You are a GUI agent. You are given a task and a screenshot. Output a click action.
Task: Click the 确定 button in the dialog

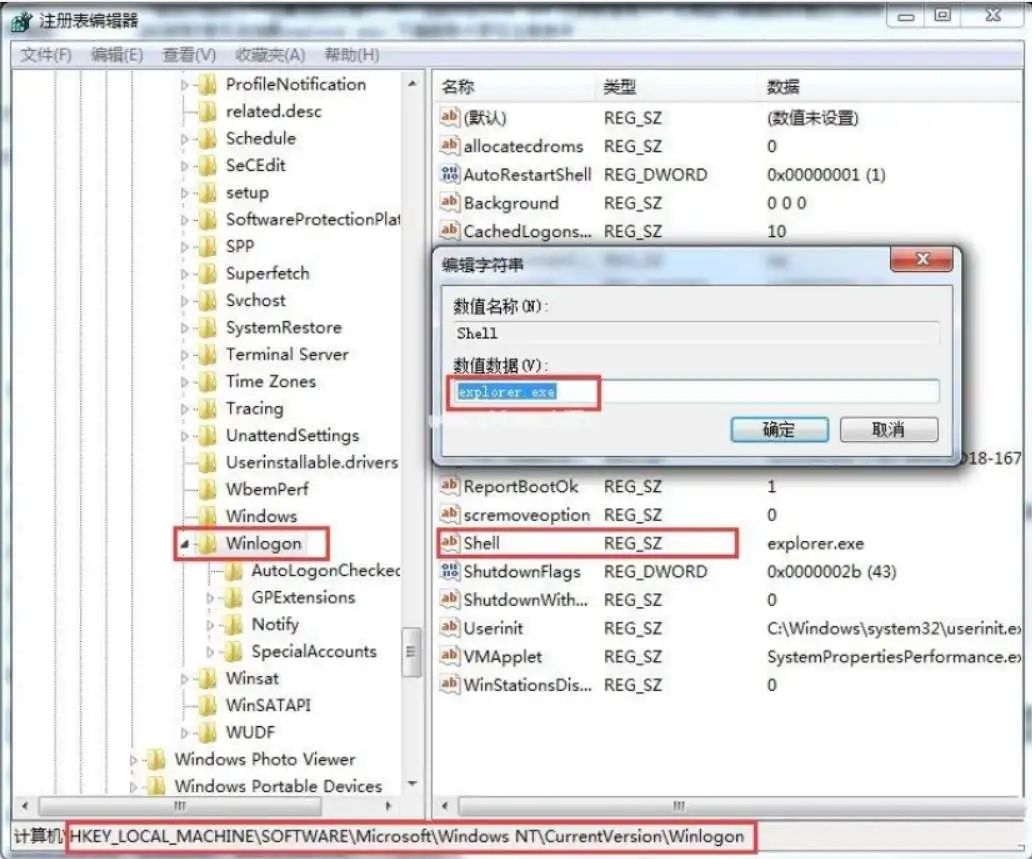tap(779, 430)
